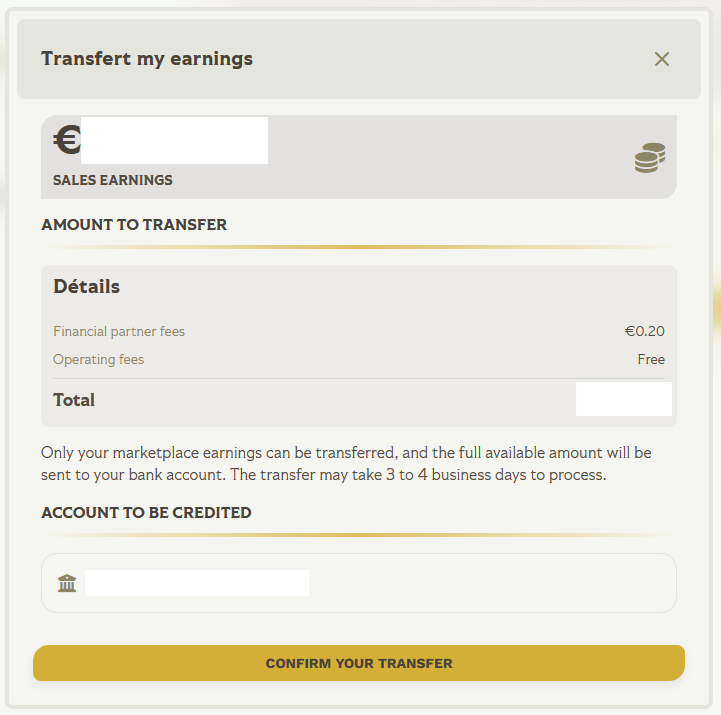Click the Détails section heading

87,287
